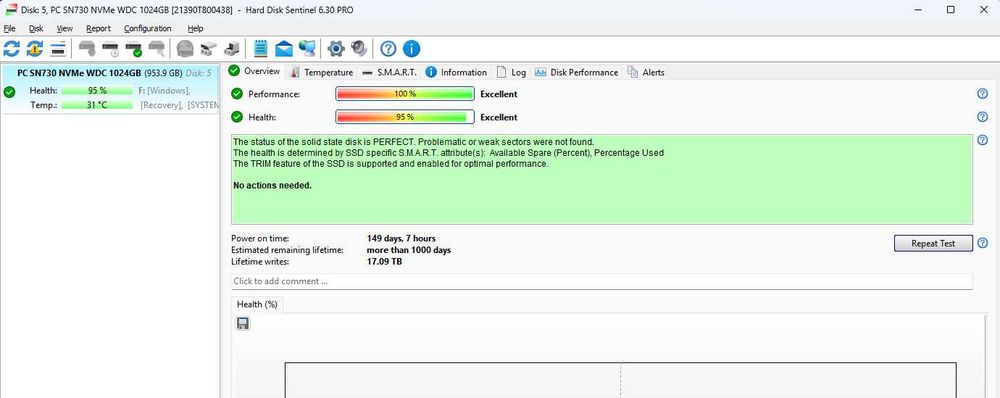
Task: Click green checkmark status icon in disk list
Action: (9, 92)
